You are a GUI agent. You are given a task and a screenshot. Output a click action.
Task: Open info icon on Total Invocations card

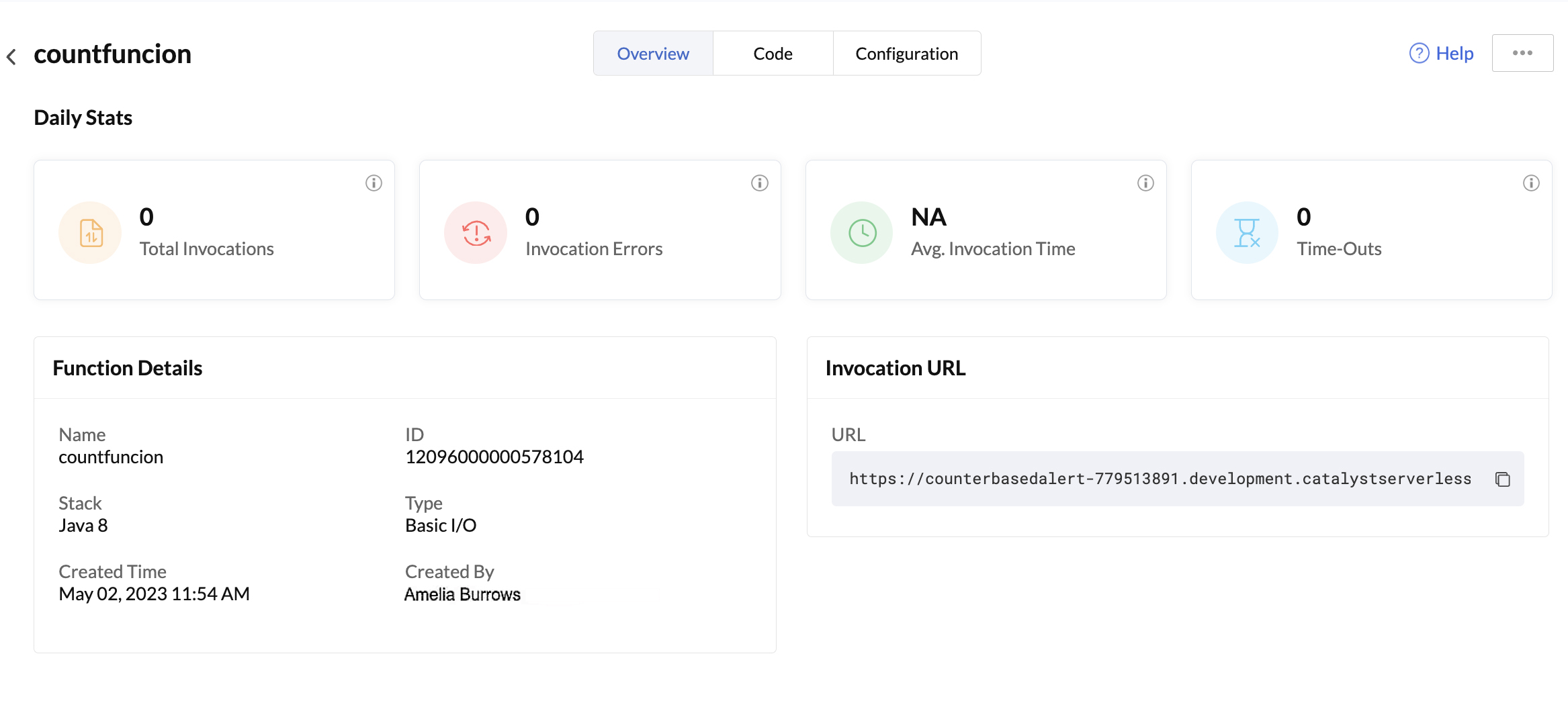[374, 183]
